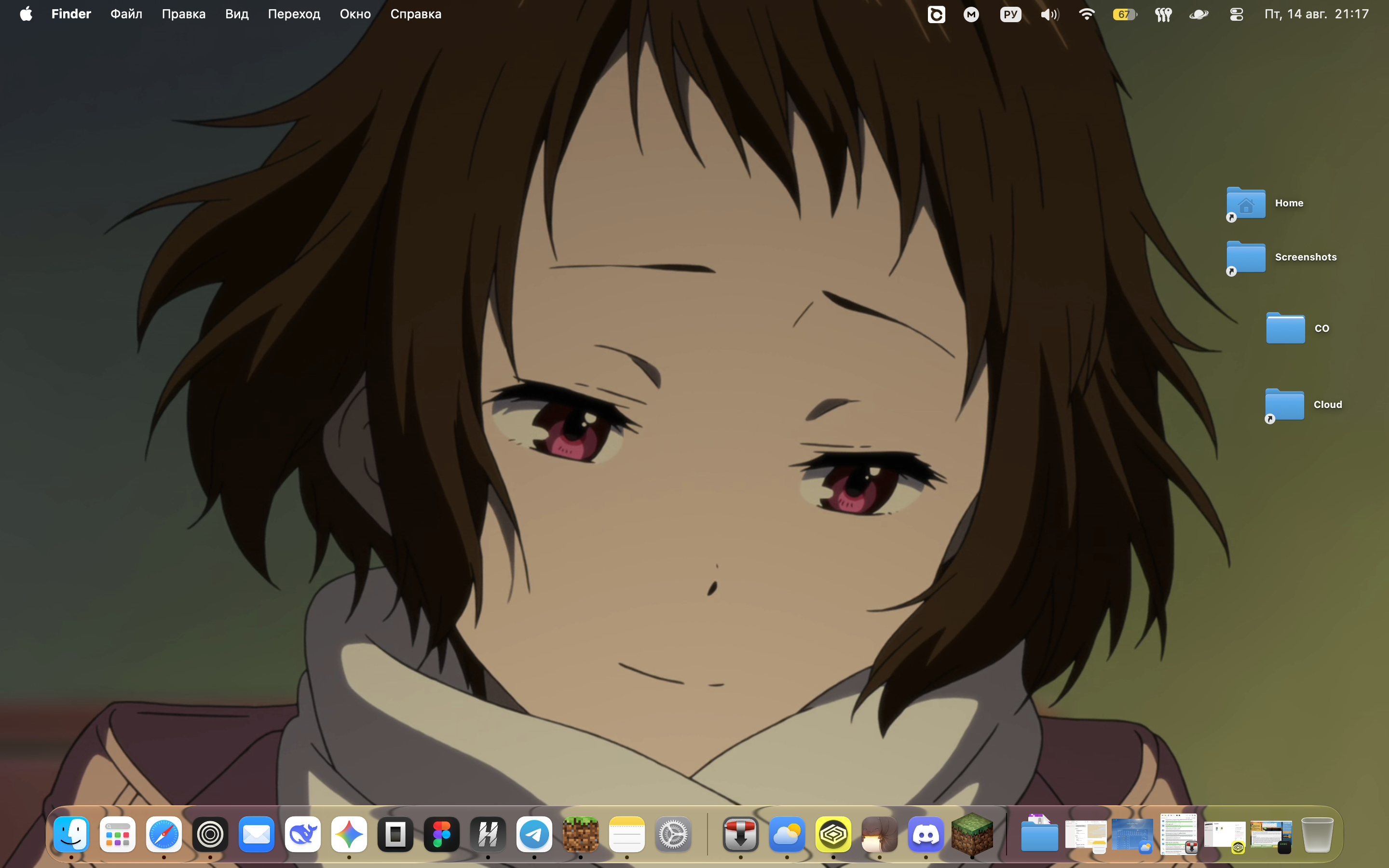
Task: Open the concentric circles app in dock
Action: coord(210,834)
